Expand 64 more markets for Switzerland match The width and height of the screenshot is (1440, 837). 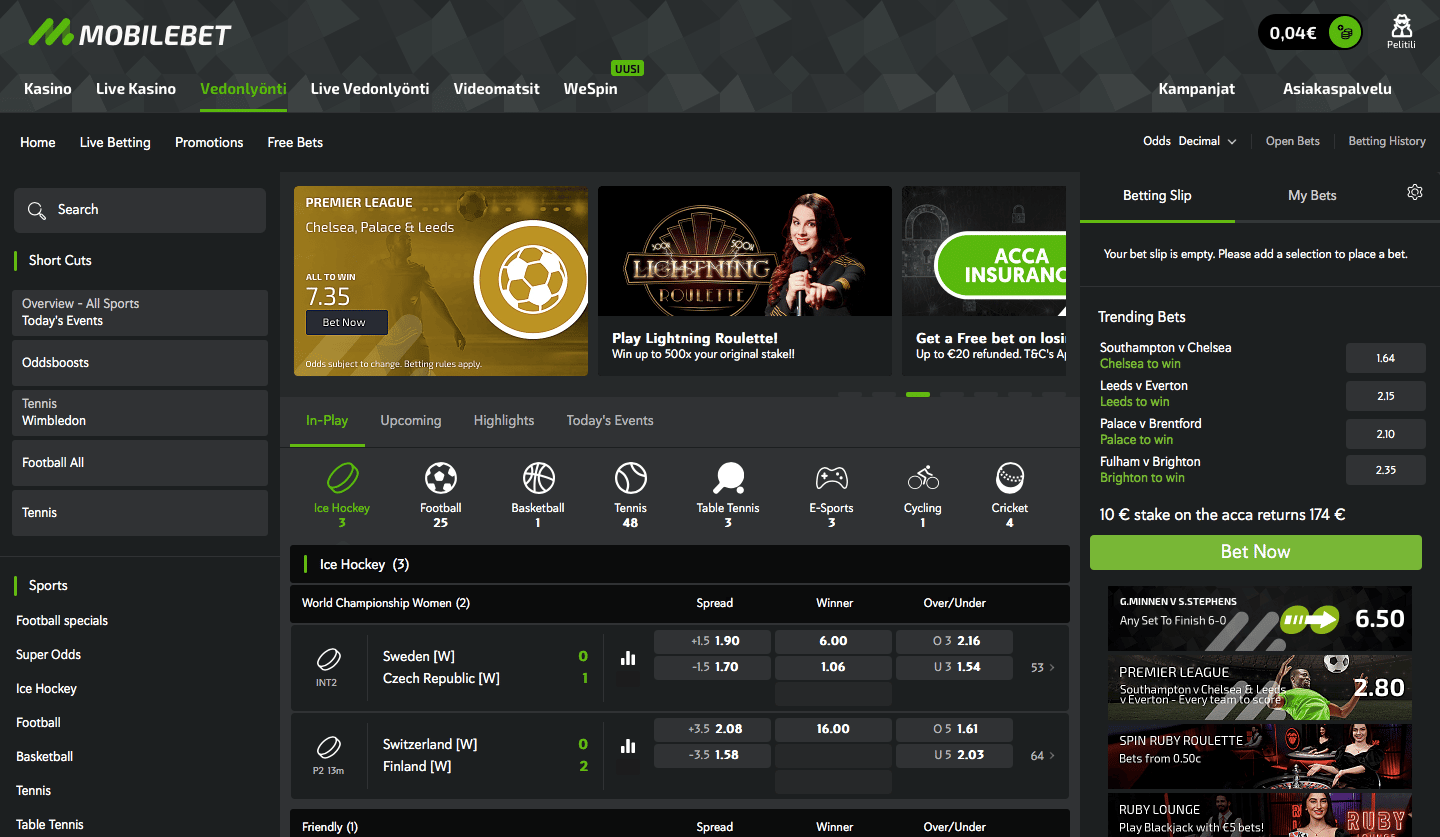tap(1043, 755)
